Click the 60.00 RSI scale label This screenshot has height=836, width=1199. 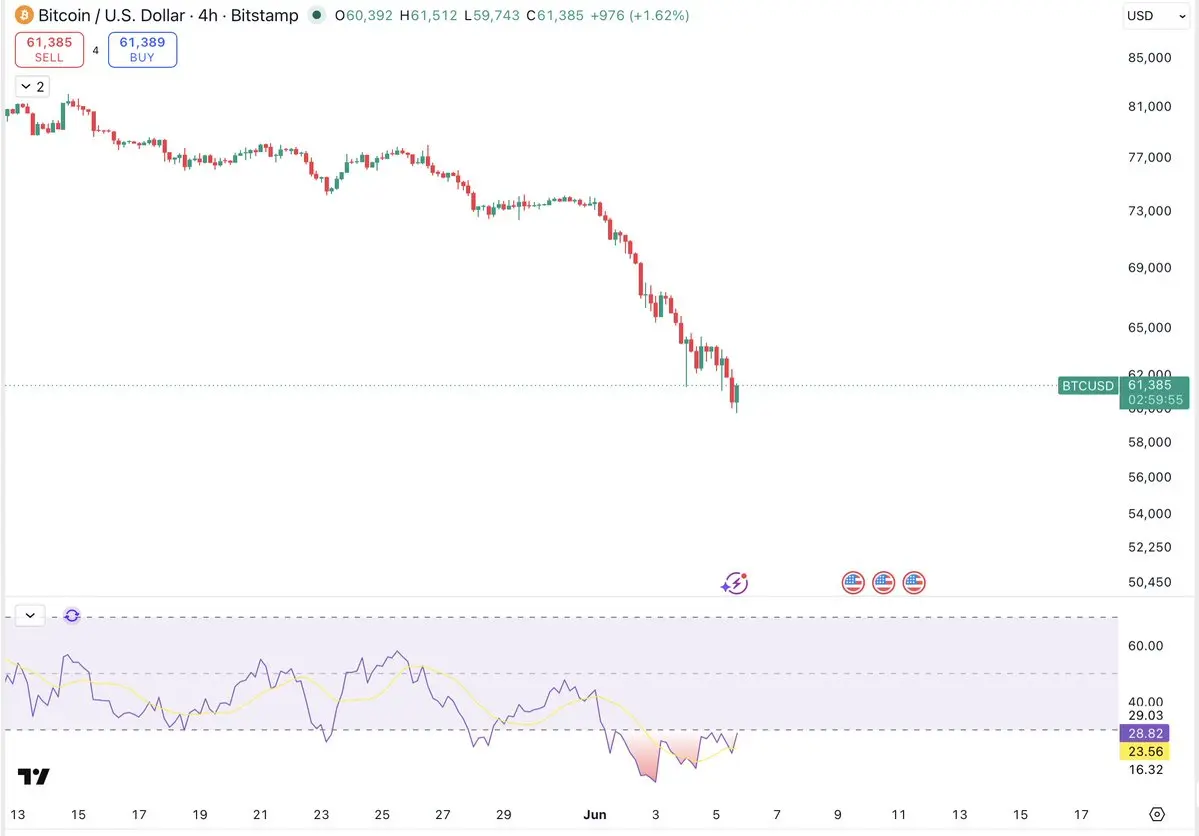tap(1145, 646)
